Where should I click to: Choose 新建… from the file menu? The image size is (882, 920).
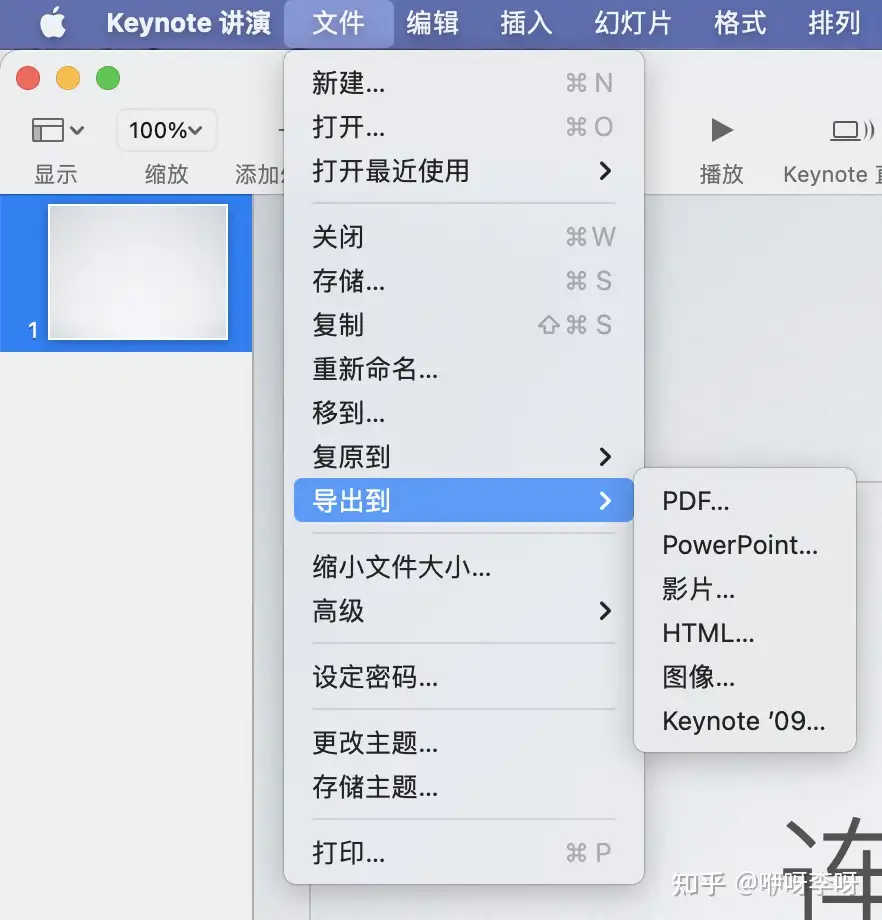(464, 83)
